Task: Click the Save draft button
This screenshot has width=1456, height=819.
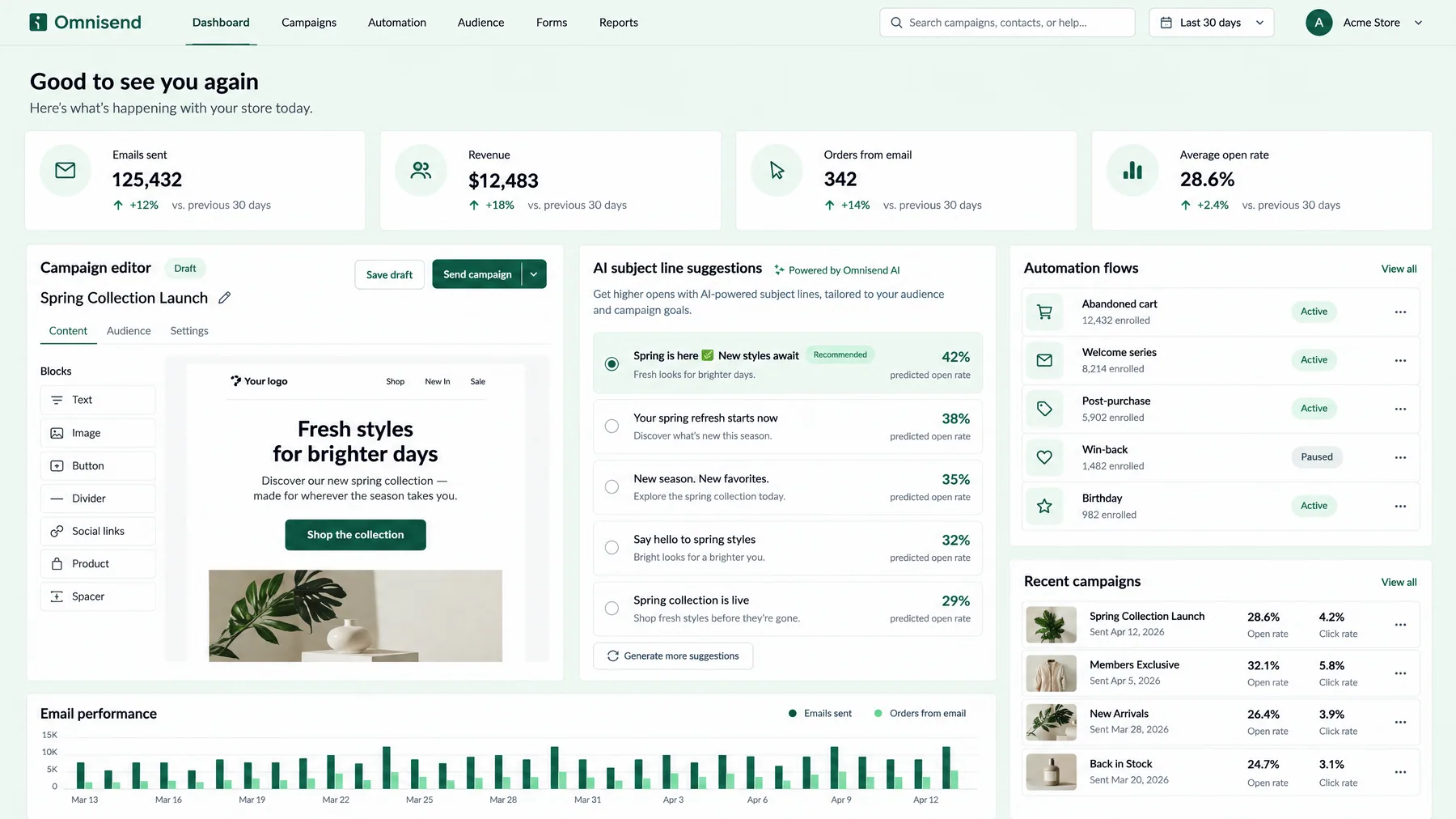Action: (389, 274)
